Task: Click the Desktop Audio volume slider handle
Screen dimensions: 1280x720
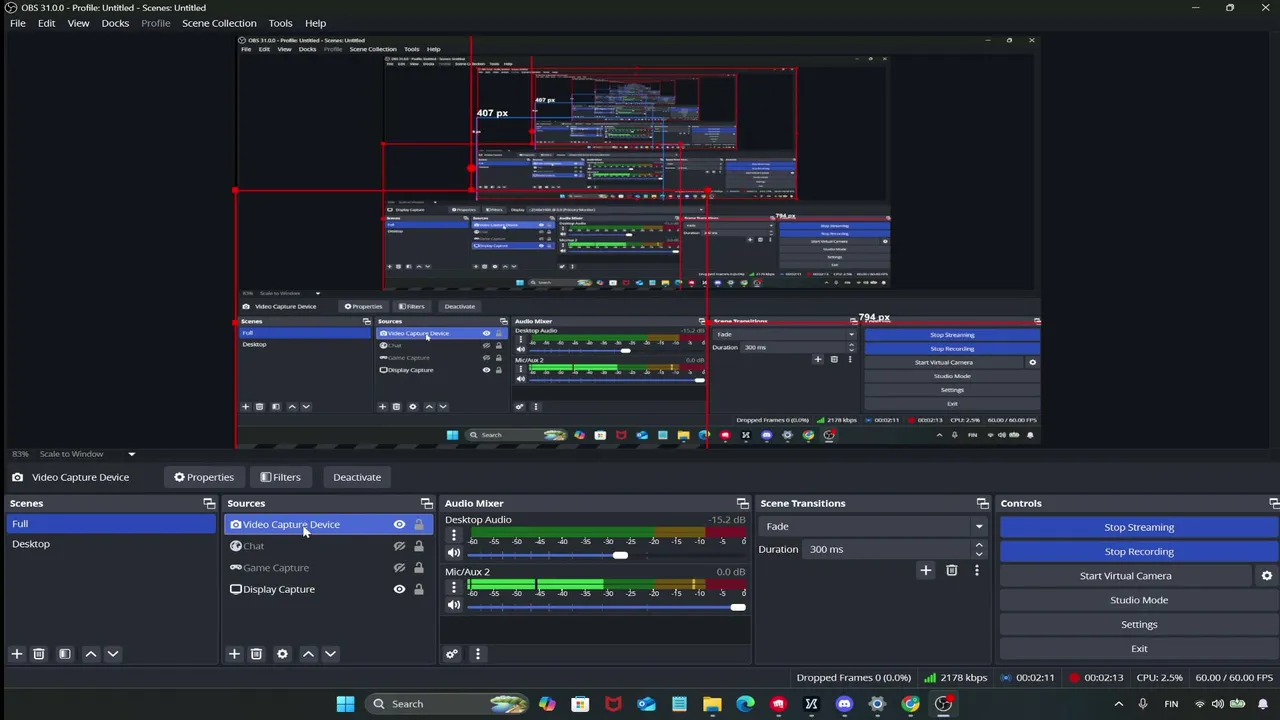Action: [620, 555]
